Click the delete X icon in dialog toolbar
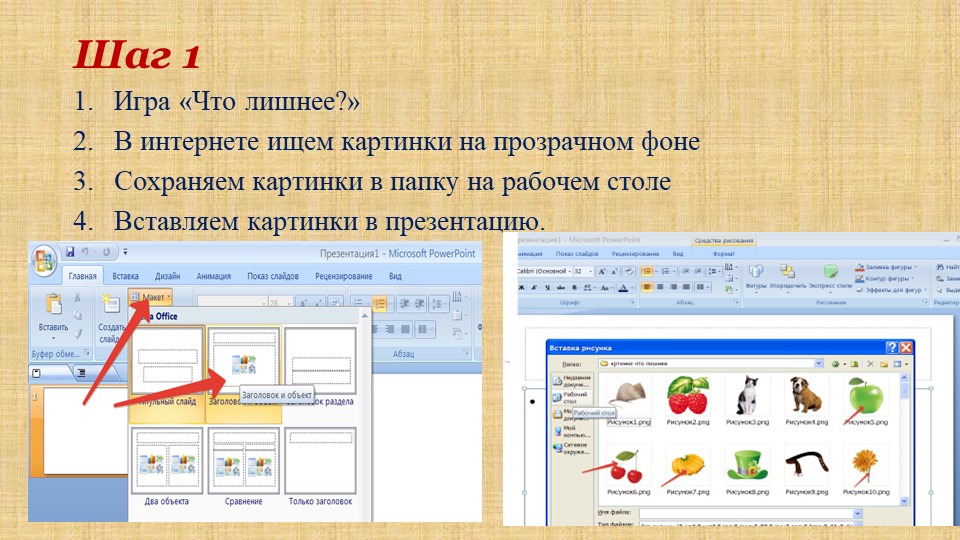Image resolution: width=960 pixels, height=540 pixels. pos(870,364)
